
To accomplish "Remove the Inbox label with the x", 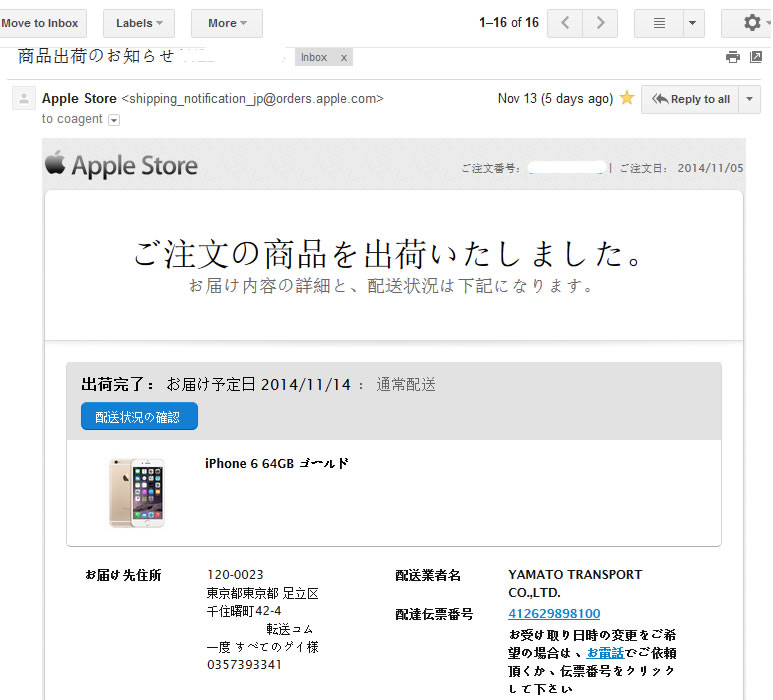I will click(344, 58).
